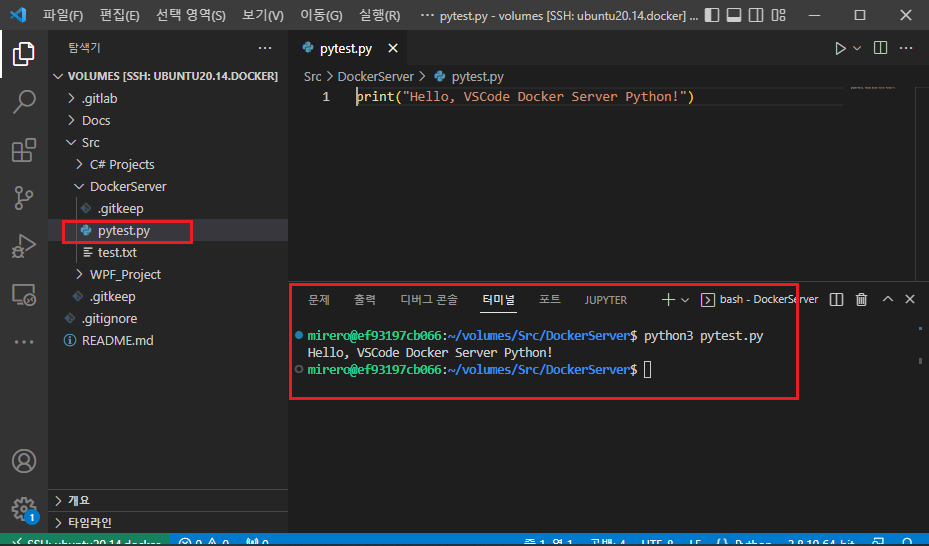Viewport: 929px width, 546px height.
Task: Click DockerServer in the breadcrumb
Action: click(x=376, y=76)
